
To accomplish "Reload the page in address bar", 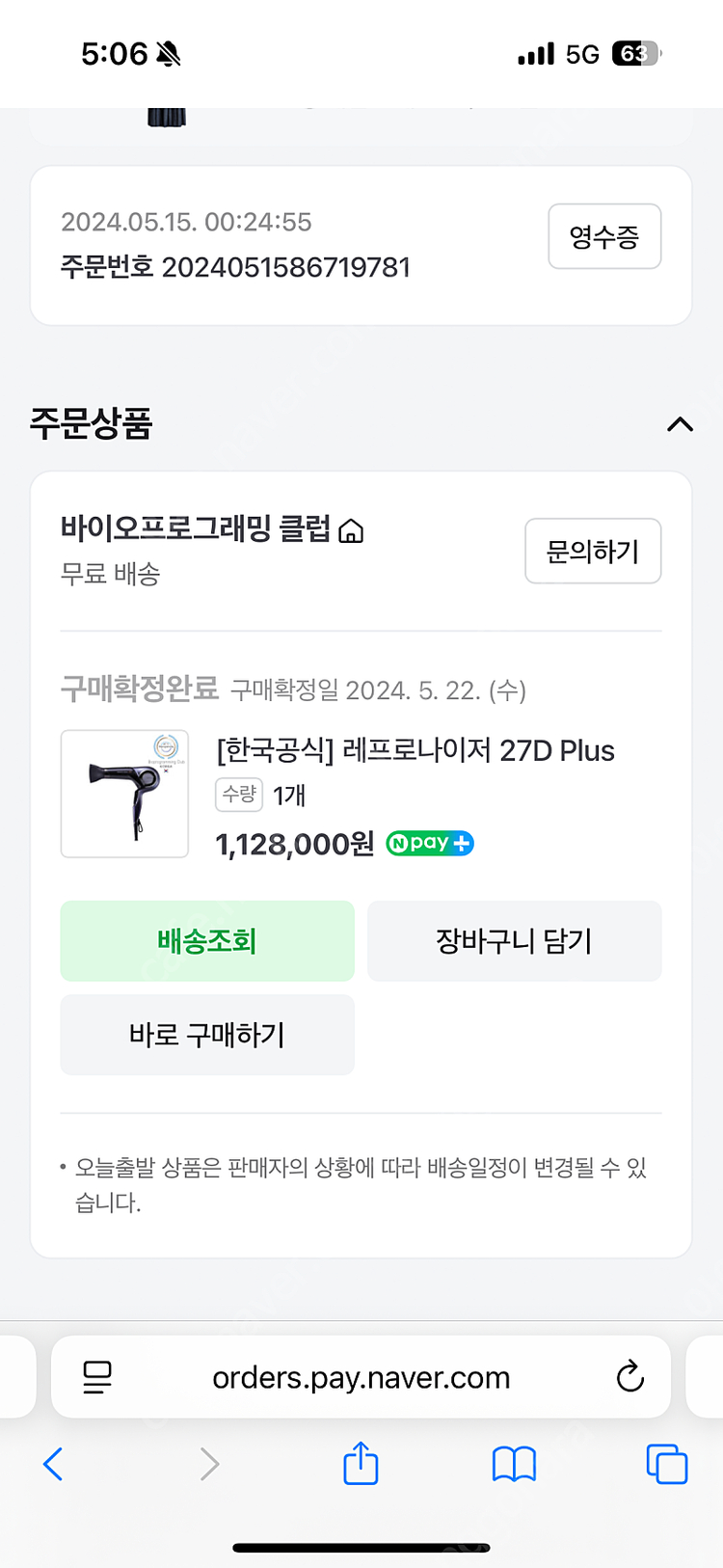I will [629, 1377].
